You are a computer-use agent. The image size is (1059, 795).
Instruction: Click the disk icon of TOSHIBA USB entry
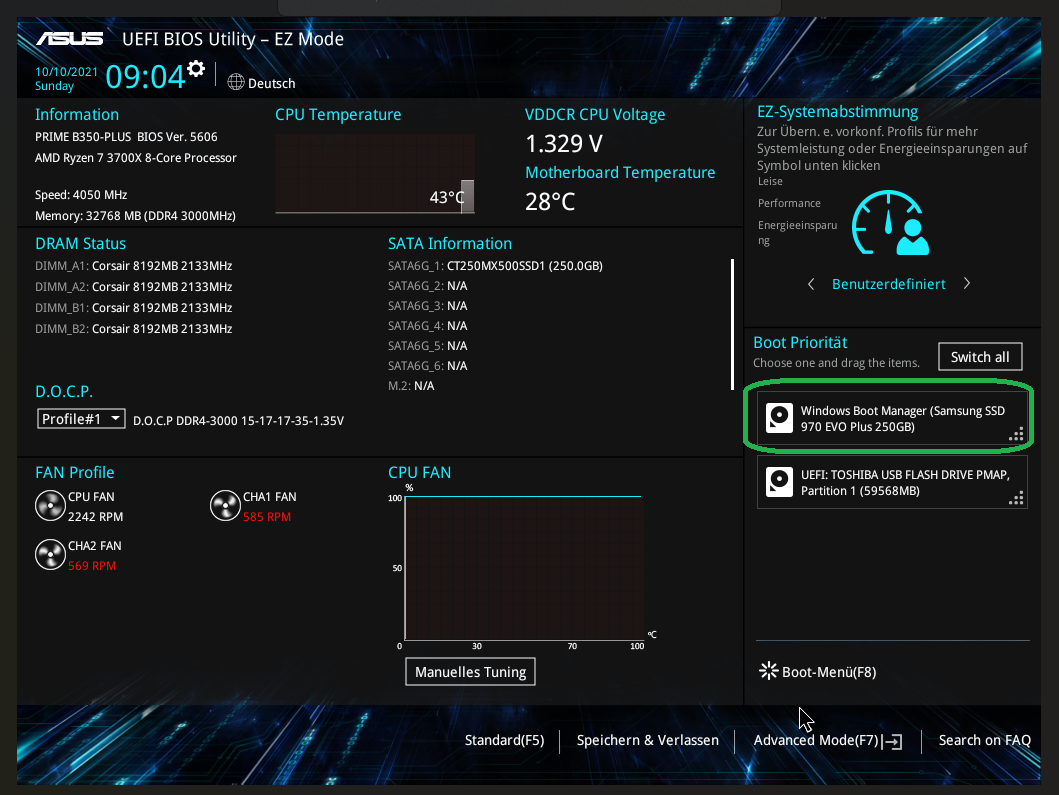(x=779, y=482)
